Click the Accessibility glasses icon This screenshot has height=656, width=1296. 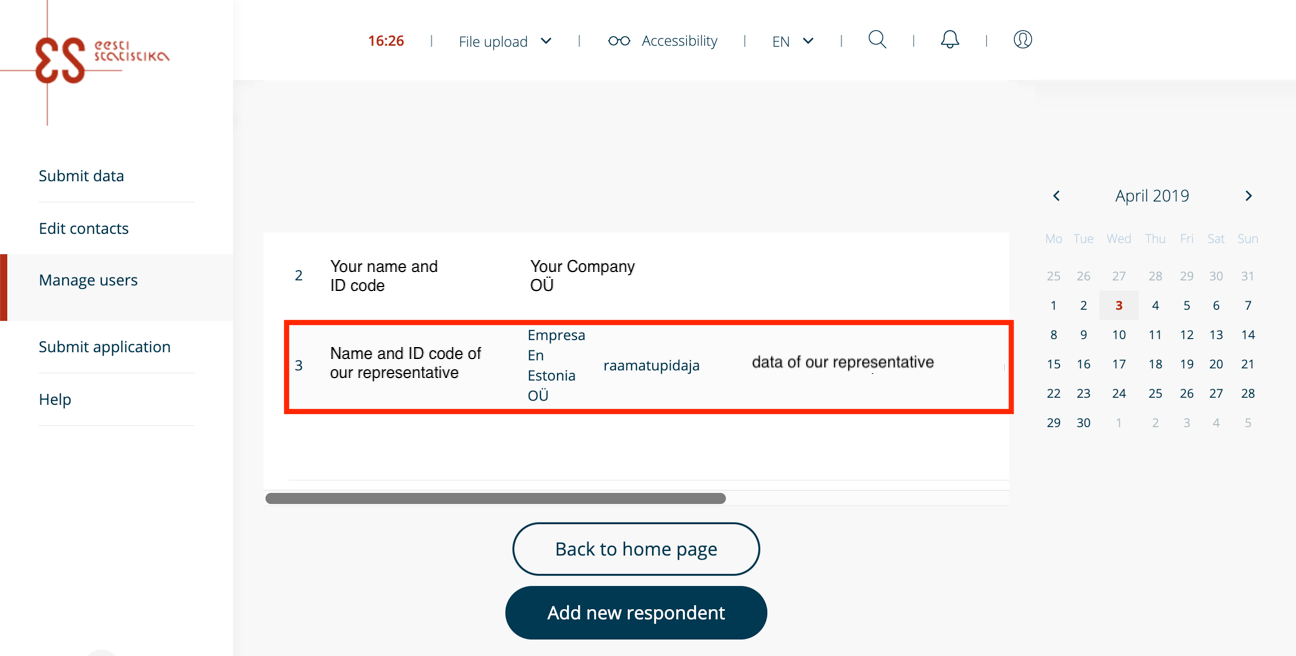(x=619, y=41)
